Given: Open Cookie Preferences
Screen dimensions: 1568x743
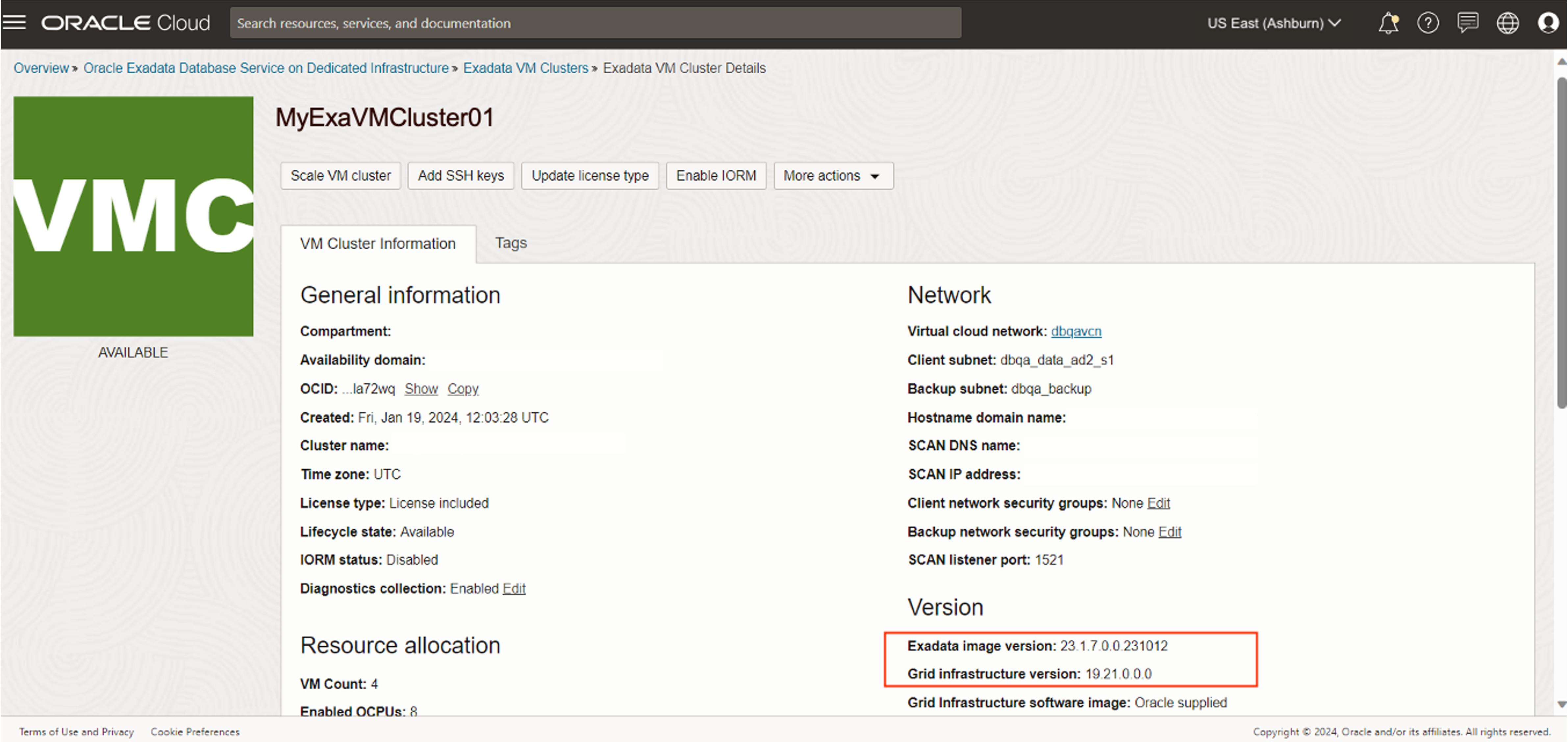Looking at the screenshot, I should (195, 732).
